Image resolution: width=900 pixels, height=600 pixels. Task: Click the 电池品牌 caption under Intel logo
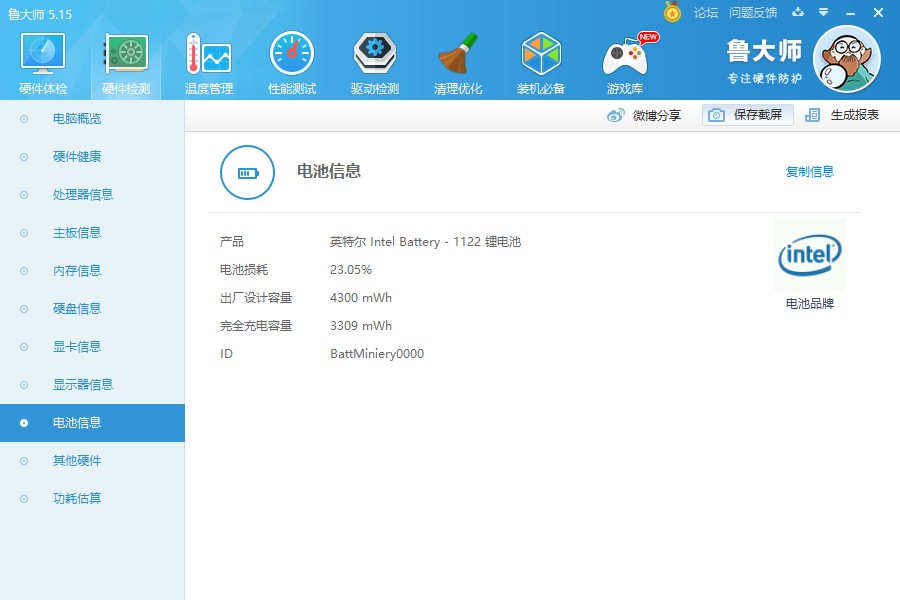point(810,303)
